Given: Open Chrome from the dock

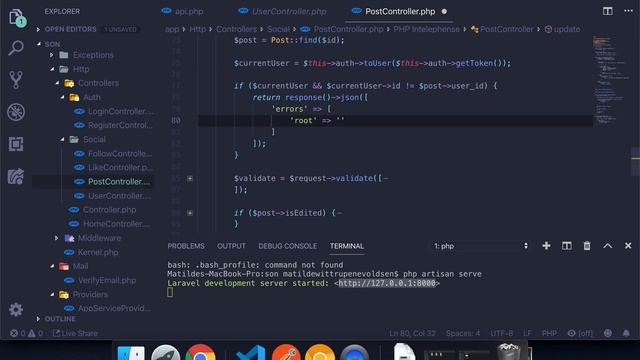Looking at the screenshot, I should [x=200, y=353].
